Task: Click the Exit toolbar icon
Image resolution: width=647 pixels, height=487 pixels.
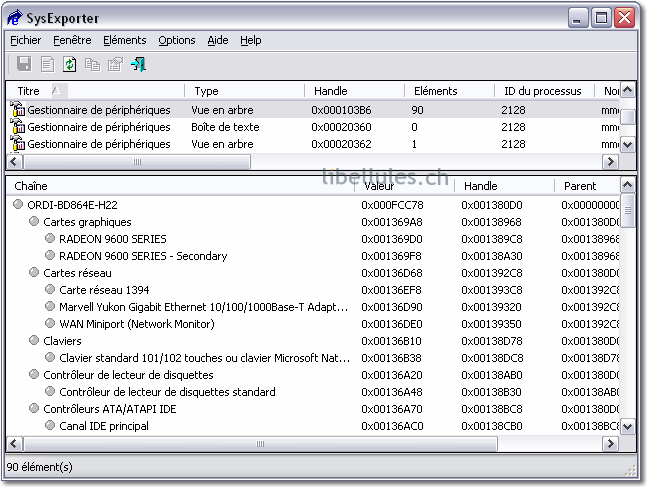Action: [138, 64]
